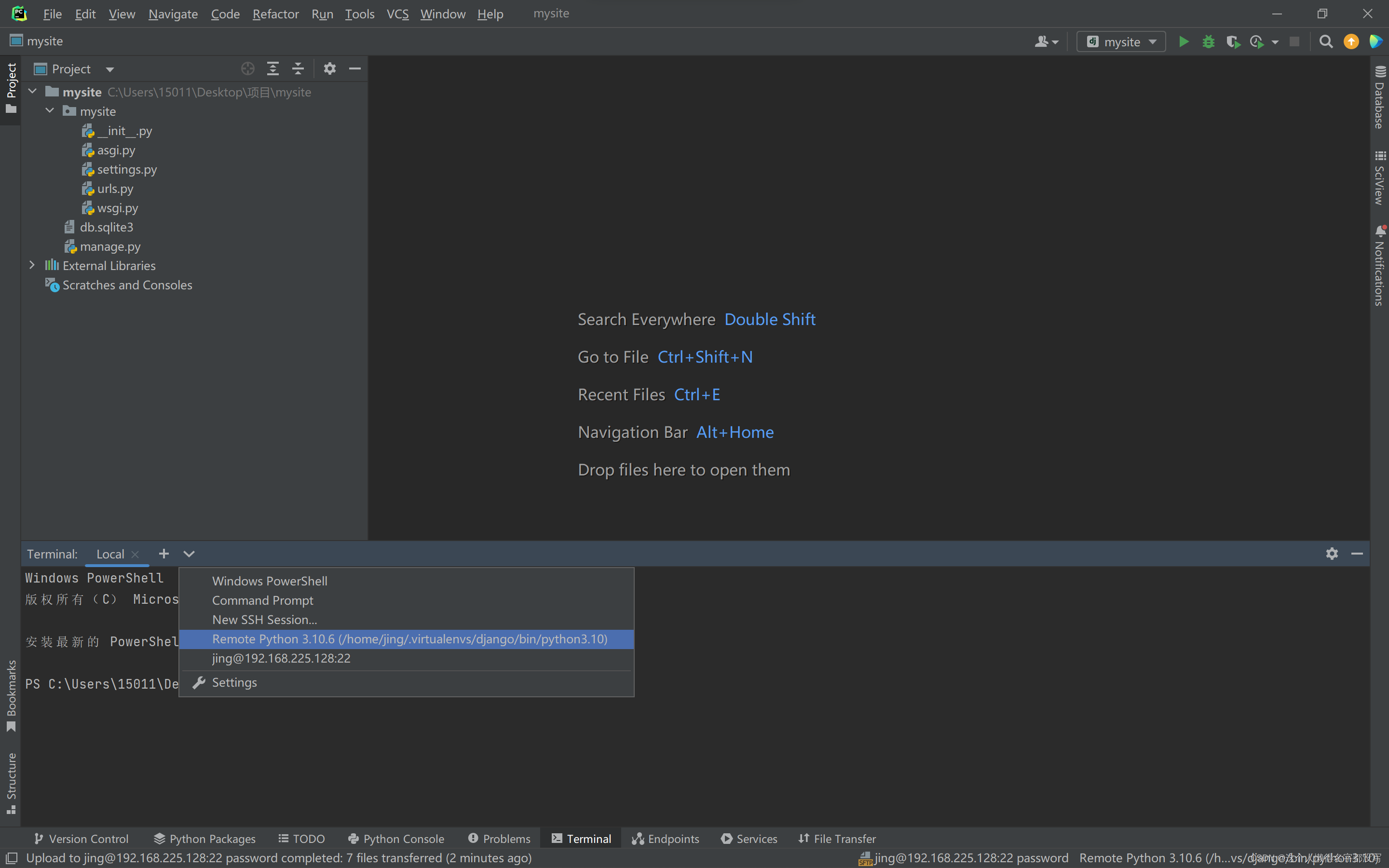Screen dimensions: 1389x868
Task: Open the Bookmarks sidebar tab
Action: [x=11, y=695]
